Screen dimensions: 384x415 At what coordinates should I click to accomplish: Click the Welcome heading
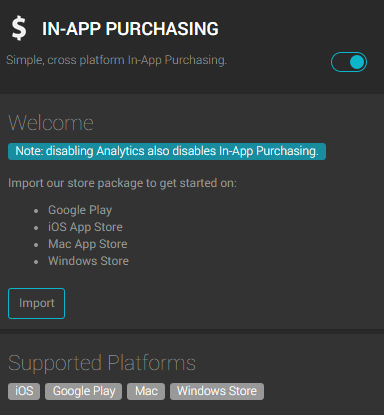coord(51,123)
